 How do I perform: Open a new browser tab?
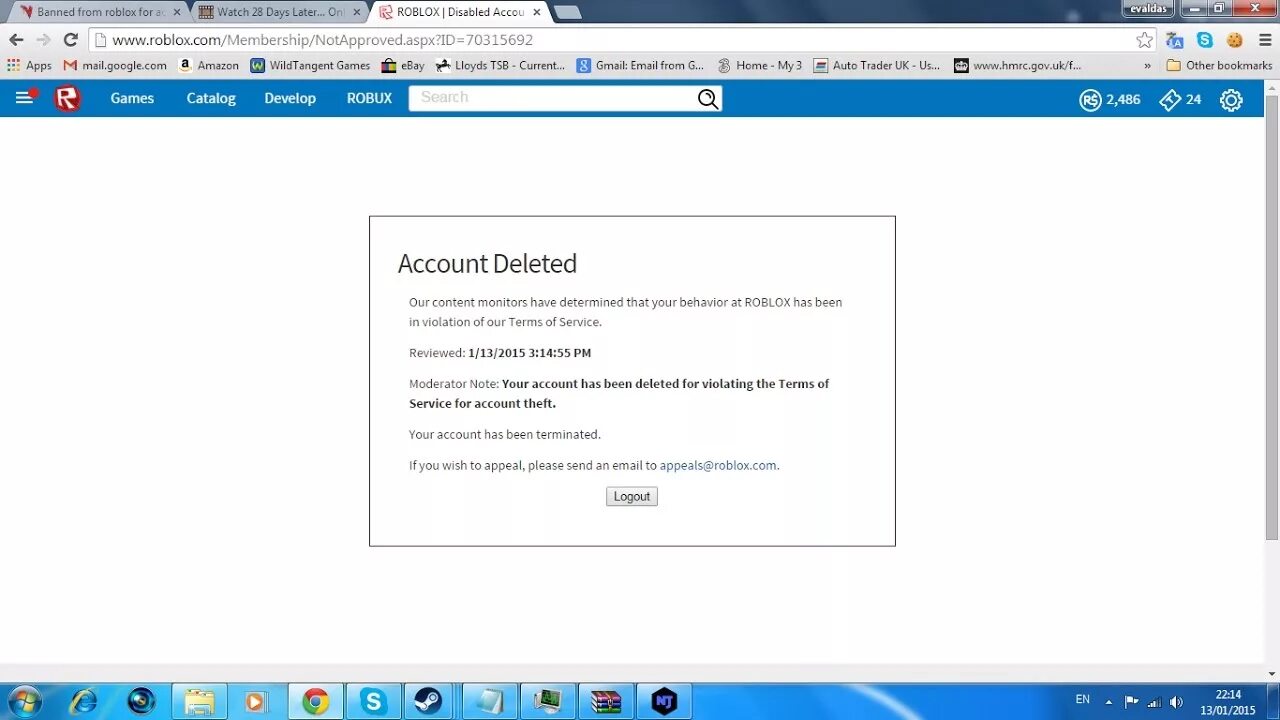coord(567,12)
